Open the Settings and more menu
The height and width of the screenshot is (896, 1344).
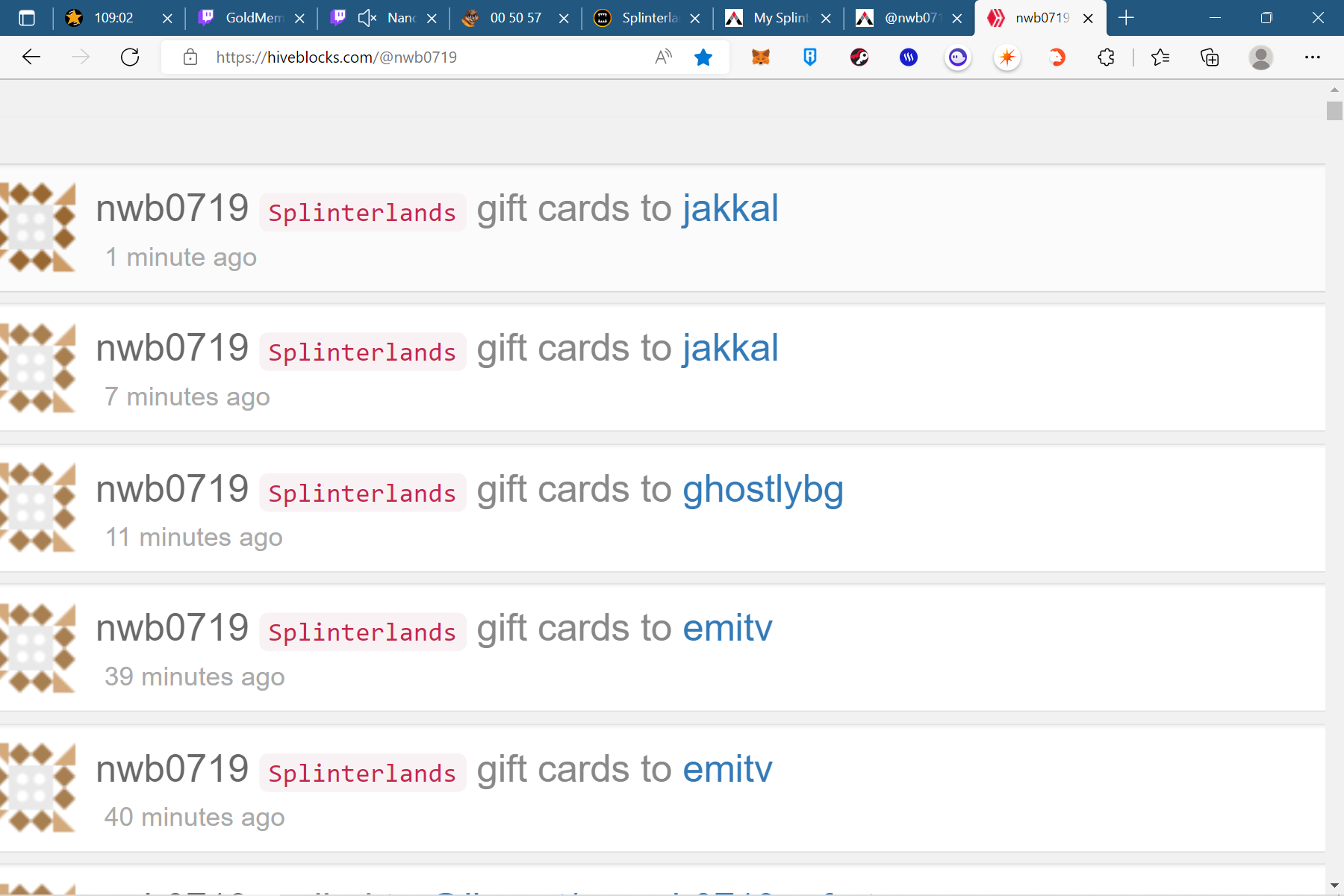(x=1313, y=57)
